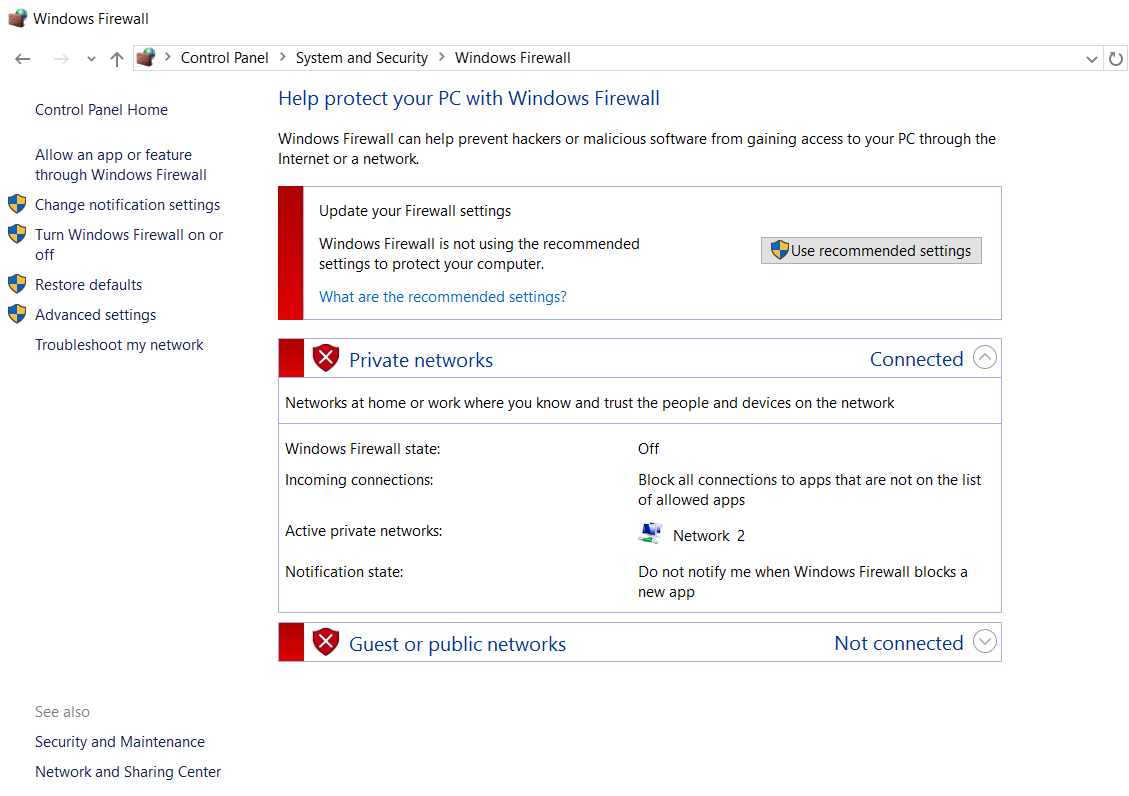Click Windows Firewall title bar icon
The image size is (1129, 796).
(18, 18)
